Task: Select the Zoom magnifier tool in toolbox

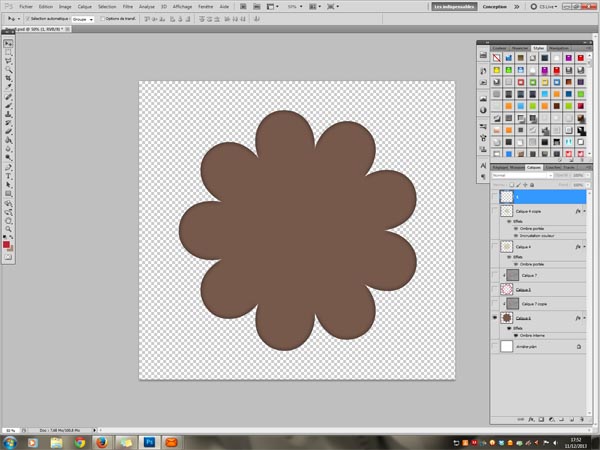Action: [8, 229]
